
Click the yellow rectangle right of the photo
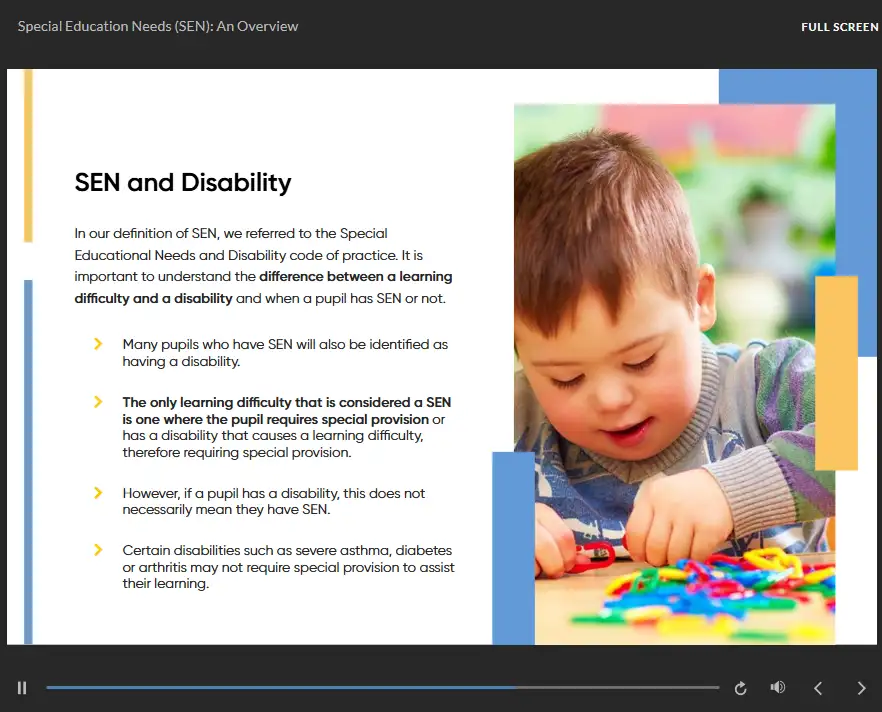[x=836, y=372]
